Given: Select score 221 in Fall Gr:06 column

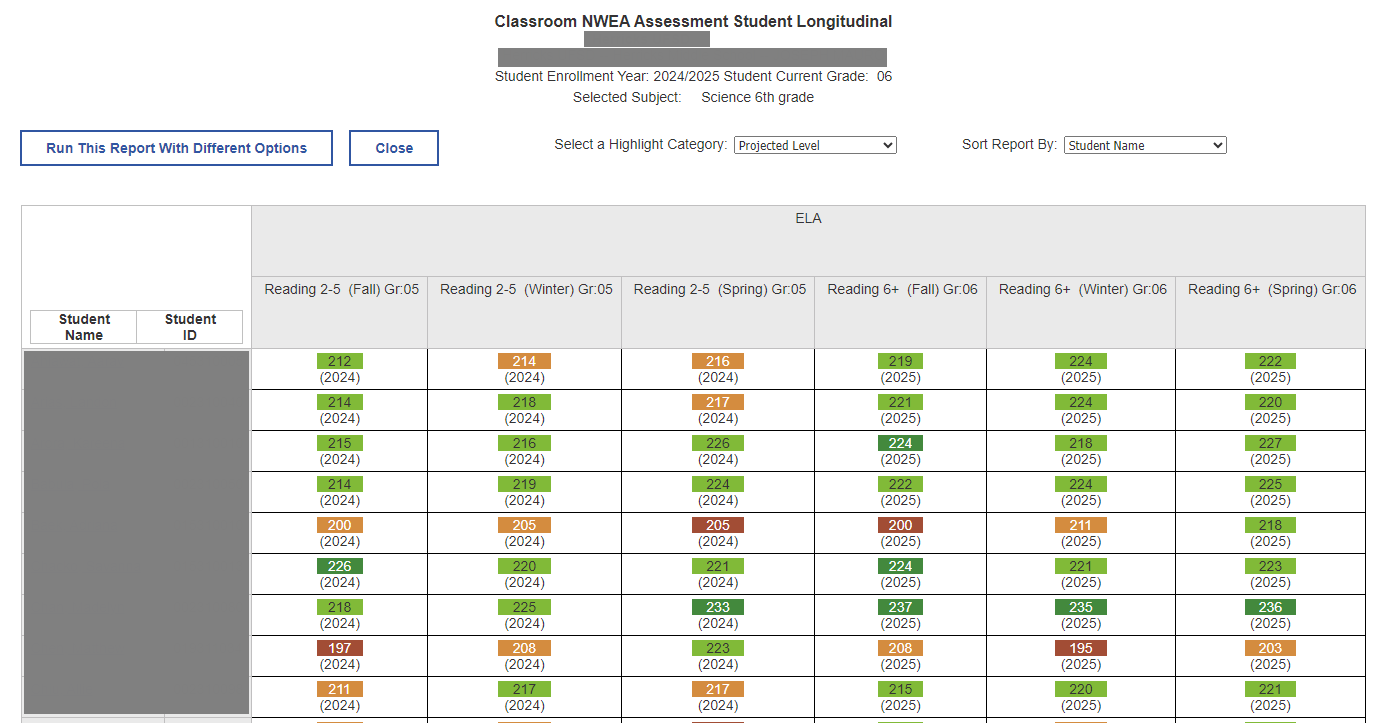Looking at the screenshot, I should click(901, 402).
